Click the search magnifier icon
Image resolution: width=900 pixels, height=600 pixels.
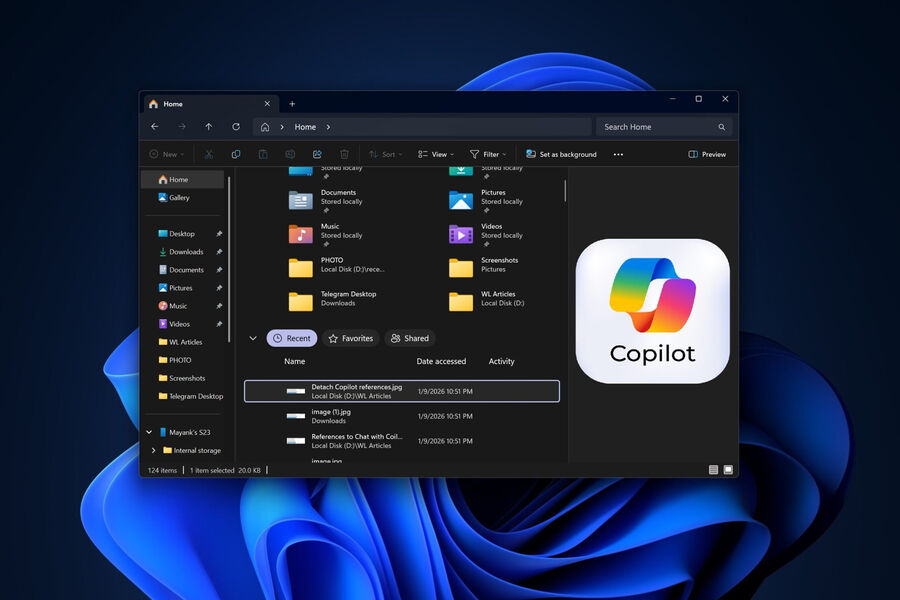pyautogui.click(x=722, y=127)
